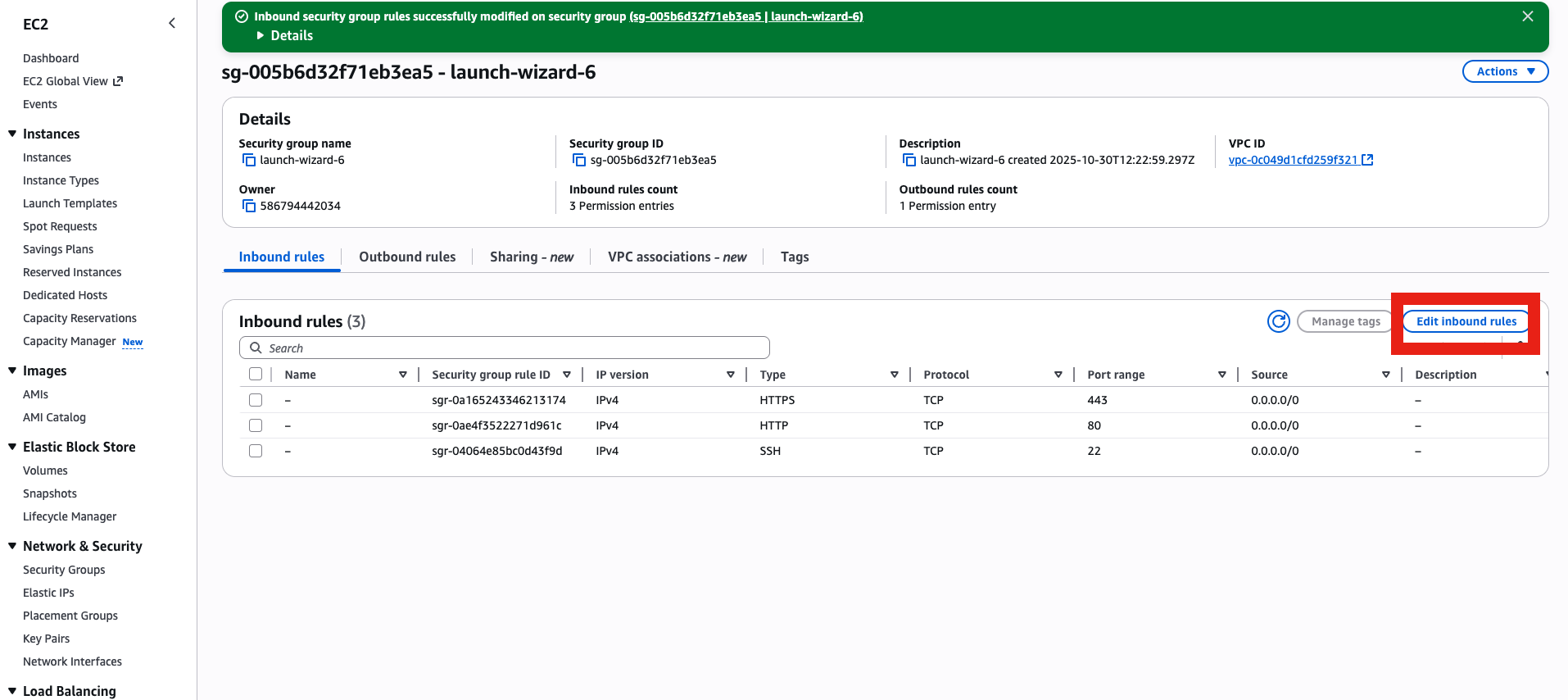Dismiss the green success notification
The image size is (1568, 700).
1528,16
